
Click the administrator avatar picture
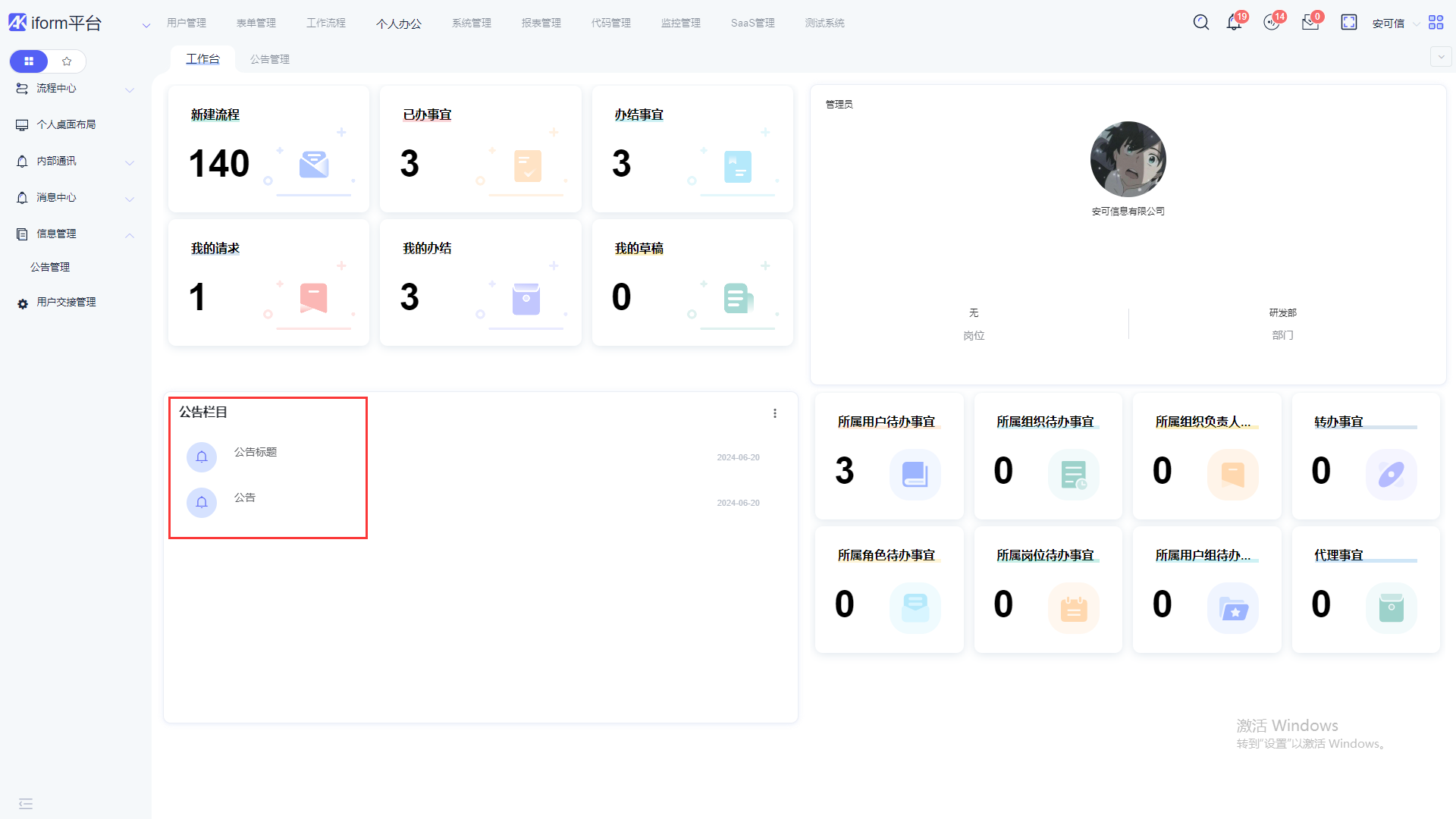[1128, 159]
